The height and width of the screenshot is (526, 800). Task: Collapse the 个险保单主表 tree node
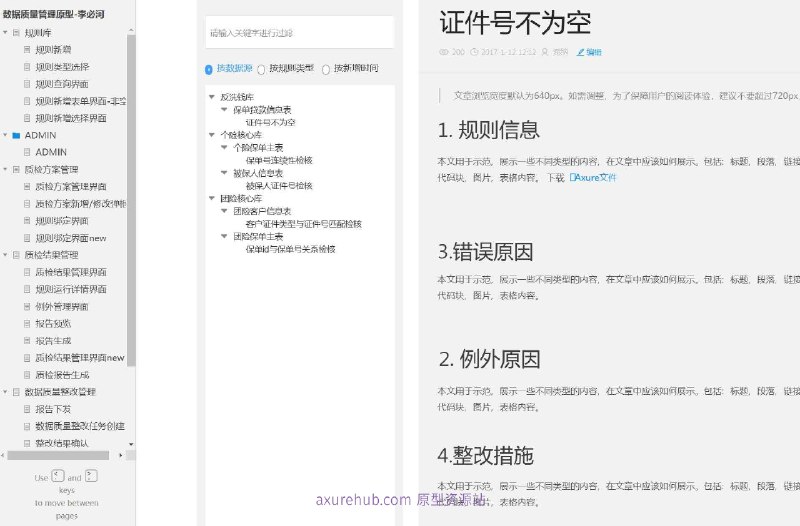(x=224, y=147)
